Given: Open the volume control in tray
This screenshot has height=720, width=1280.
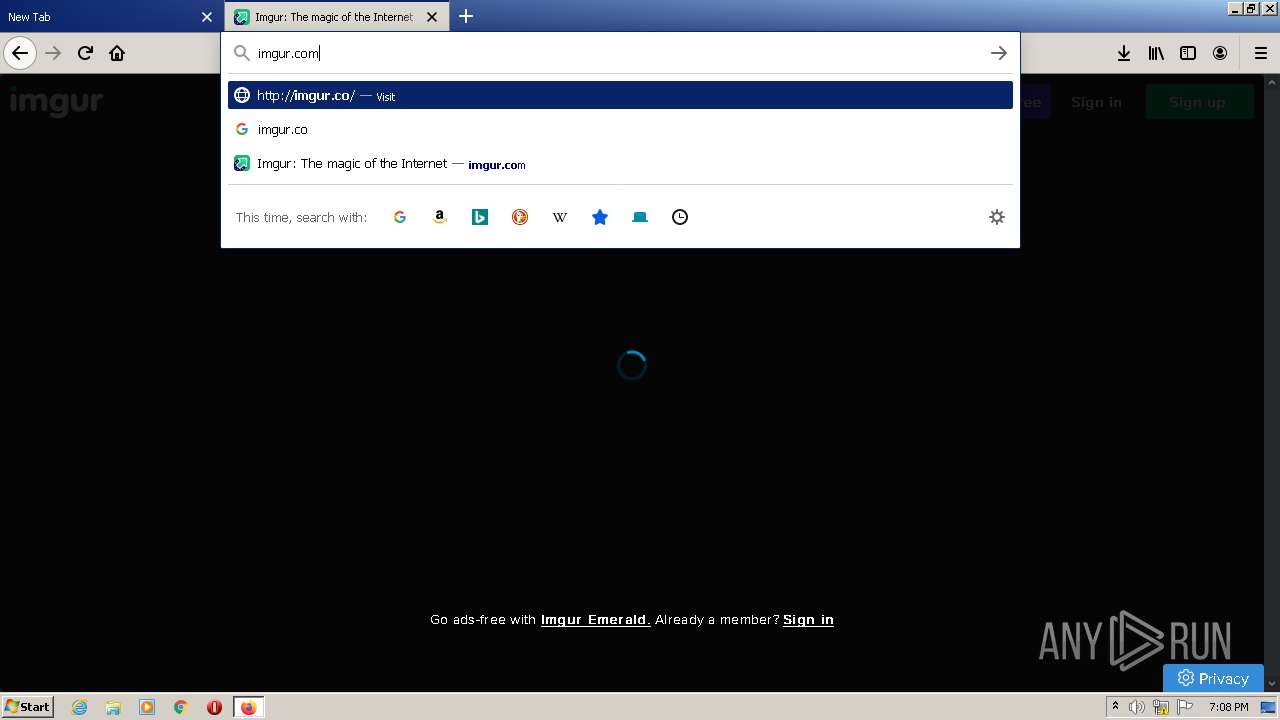Looking at the screenshot, I should 1137,707.
